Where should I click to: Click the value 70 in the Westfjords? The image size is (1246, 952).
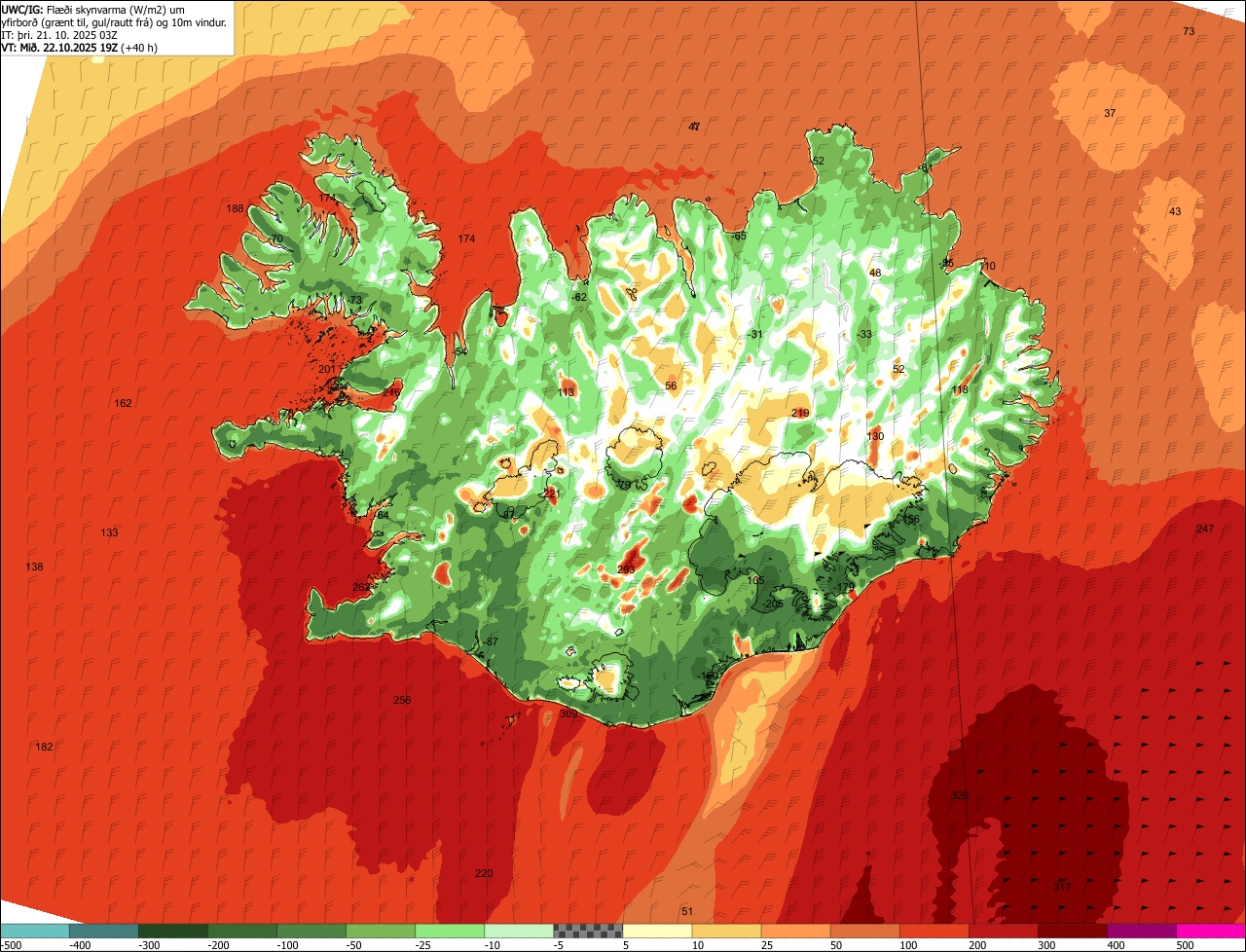(x=276, y=238)
